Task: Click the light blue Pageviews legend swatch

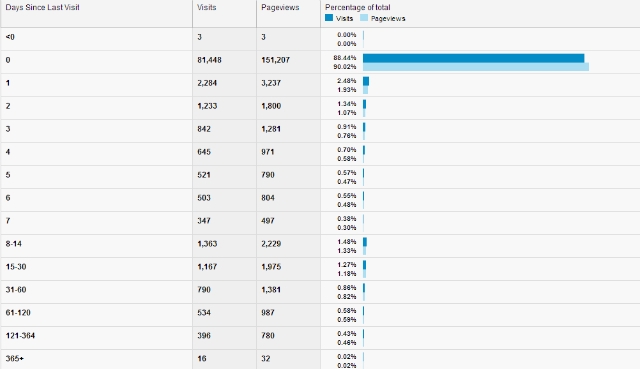Action: (364, 18)
